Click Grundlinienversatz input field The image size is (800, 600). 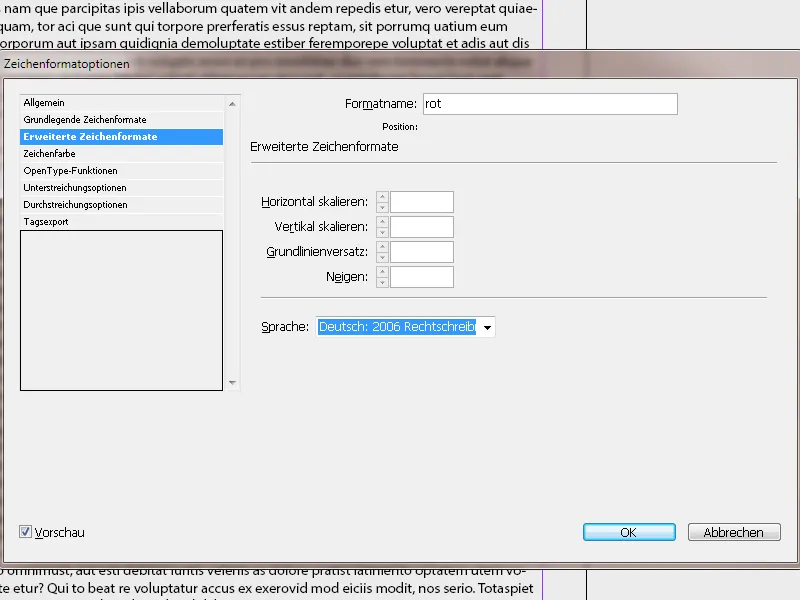coord(421,252)
